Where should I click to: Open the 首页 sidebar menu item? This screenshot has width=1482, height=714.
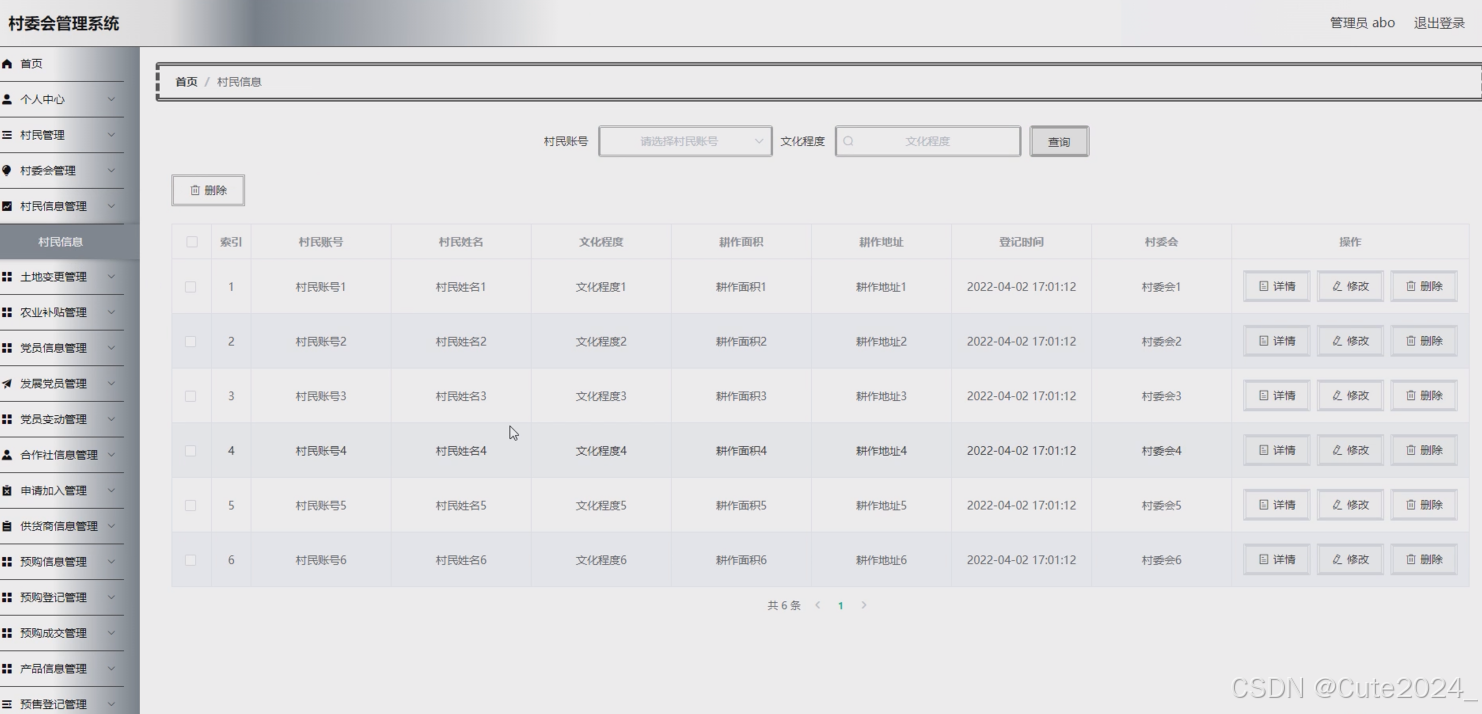[62, 64]
